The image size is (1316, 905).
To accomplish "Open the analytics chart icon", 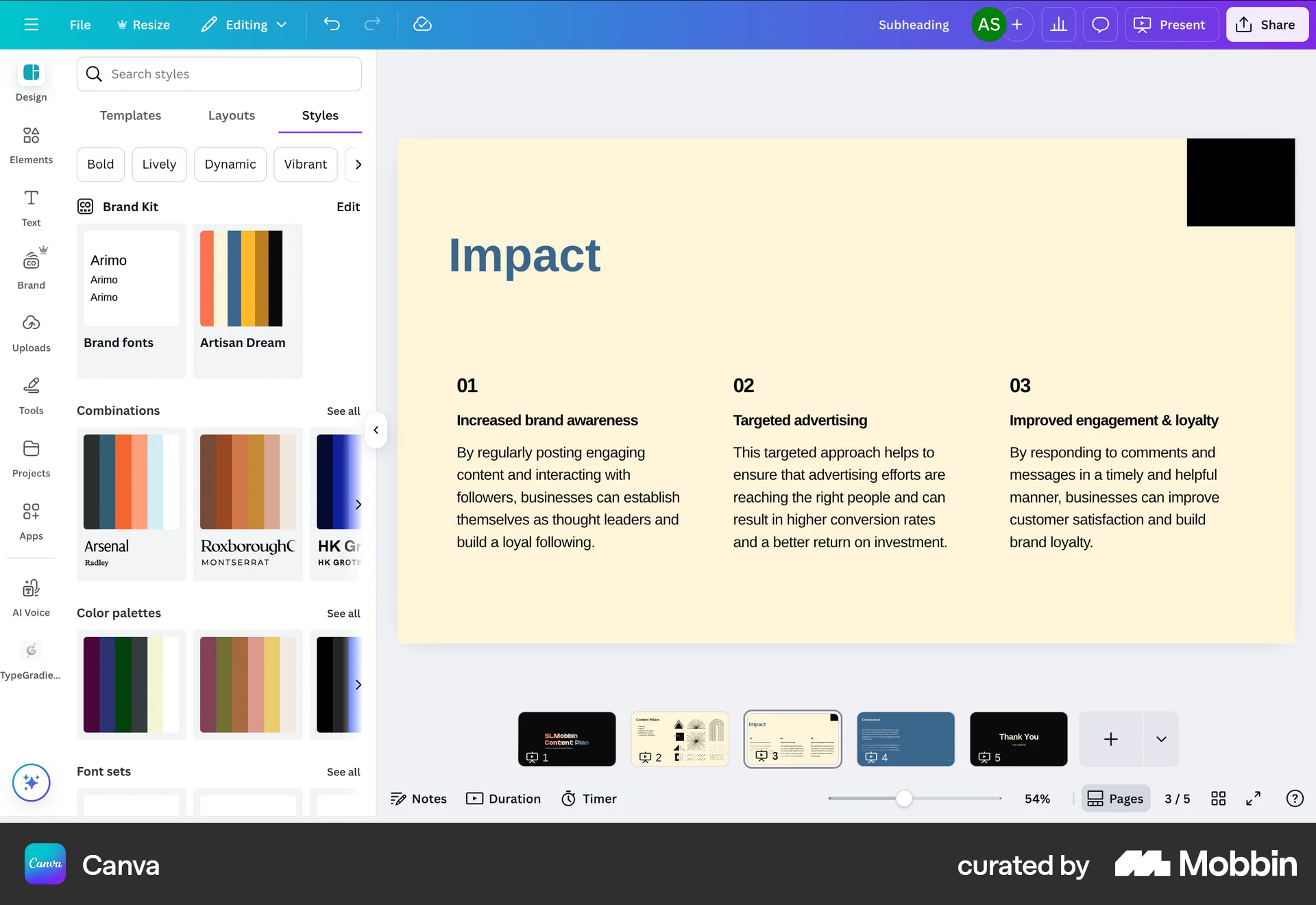I will 1059,25.
